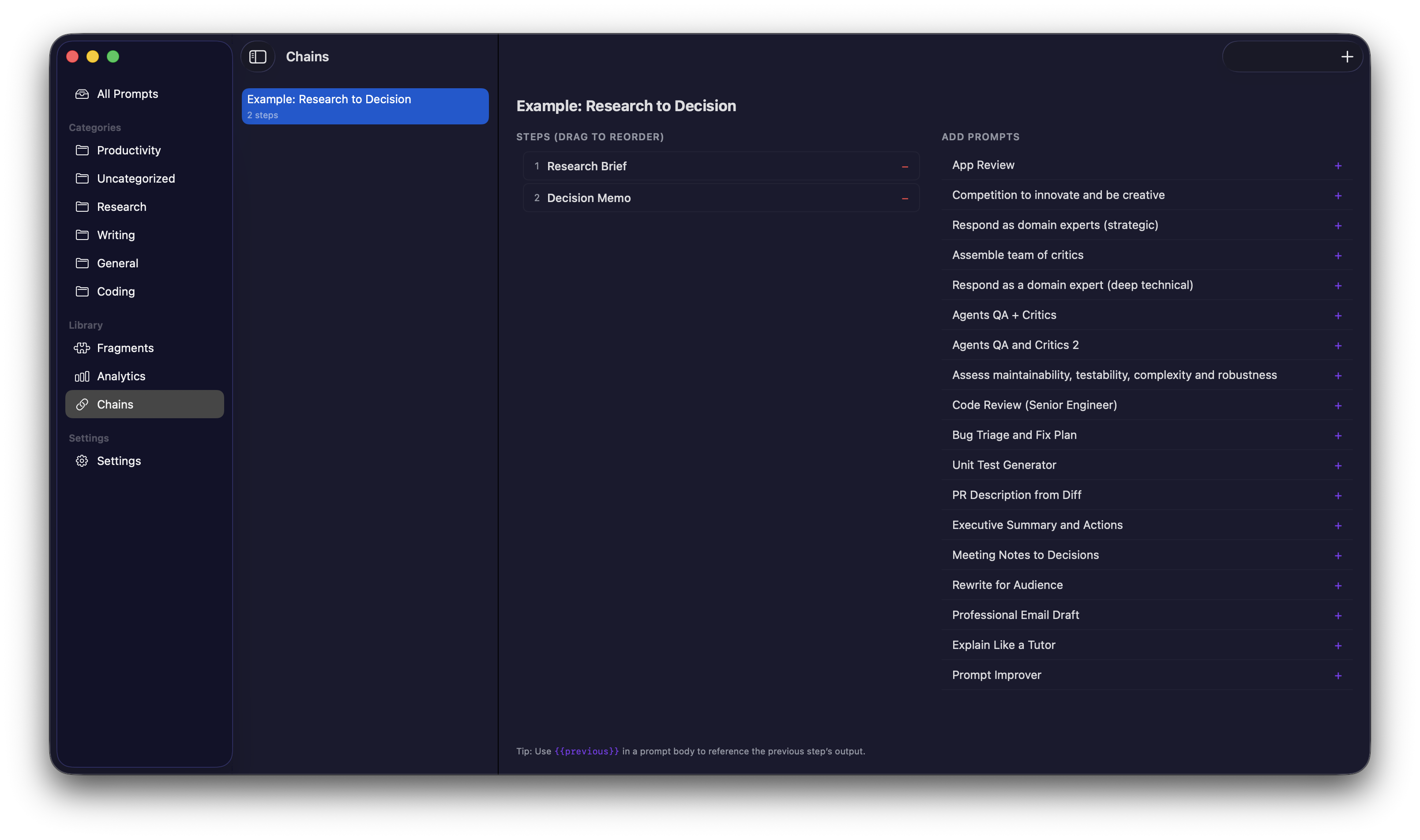Click the Writing folder icon
Screen dimensions: 1420x840
tap(82, 235)
